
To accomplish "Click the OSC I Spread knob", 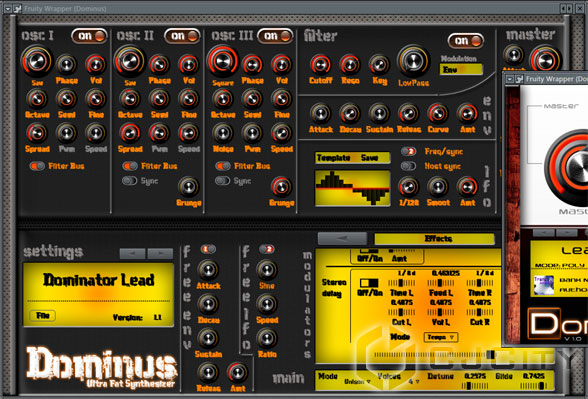I will [37, 133].
